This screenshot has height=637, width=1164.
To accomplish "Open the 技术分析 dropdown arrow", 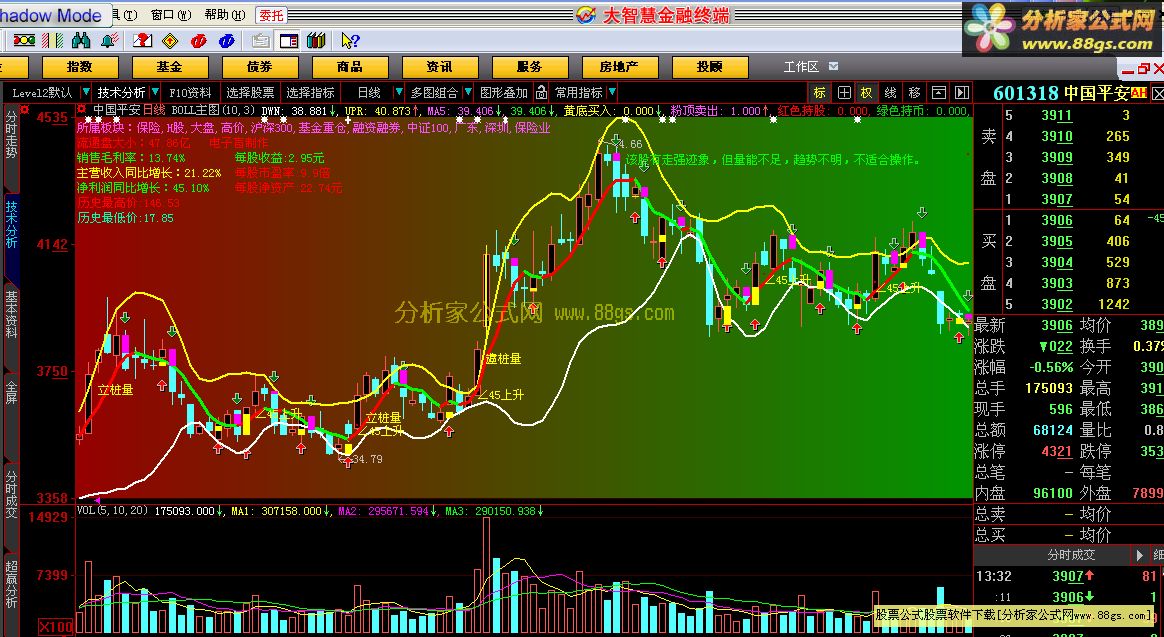I will point(155,93).
